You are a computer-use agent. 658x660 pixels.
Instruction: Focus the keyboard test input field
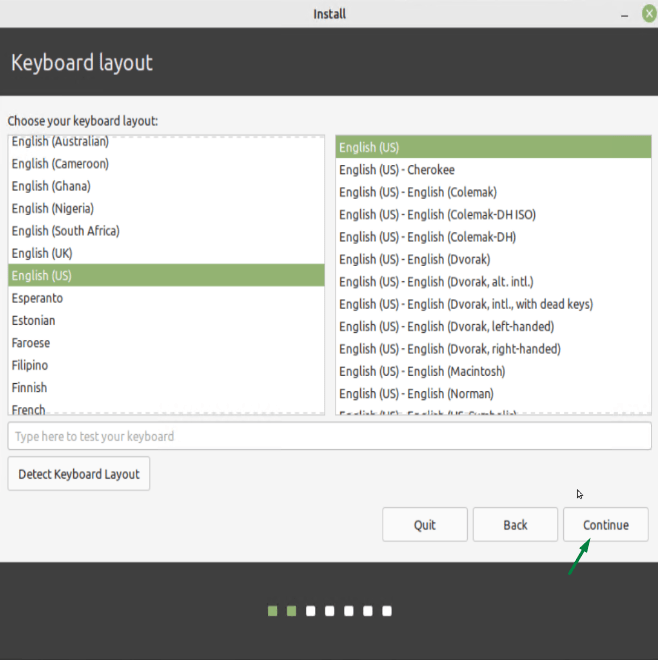329,436
